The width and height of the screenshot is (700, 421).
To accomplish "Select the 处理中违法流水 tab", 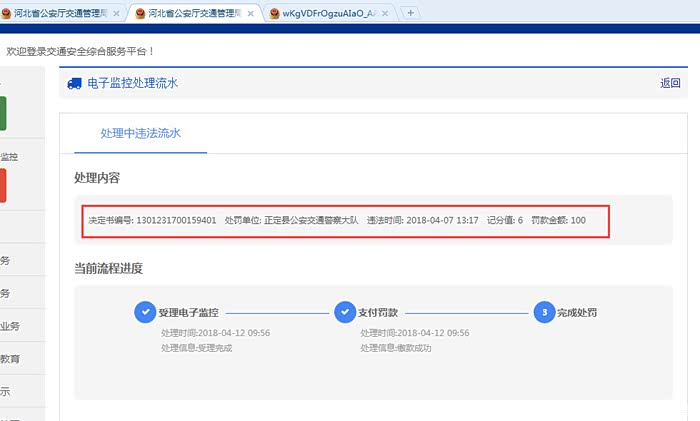I will click(140, 133).
